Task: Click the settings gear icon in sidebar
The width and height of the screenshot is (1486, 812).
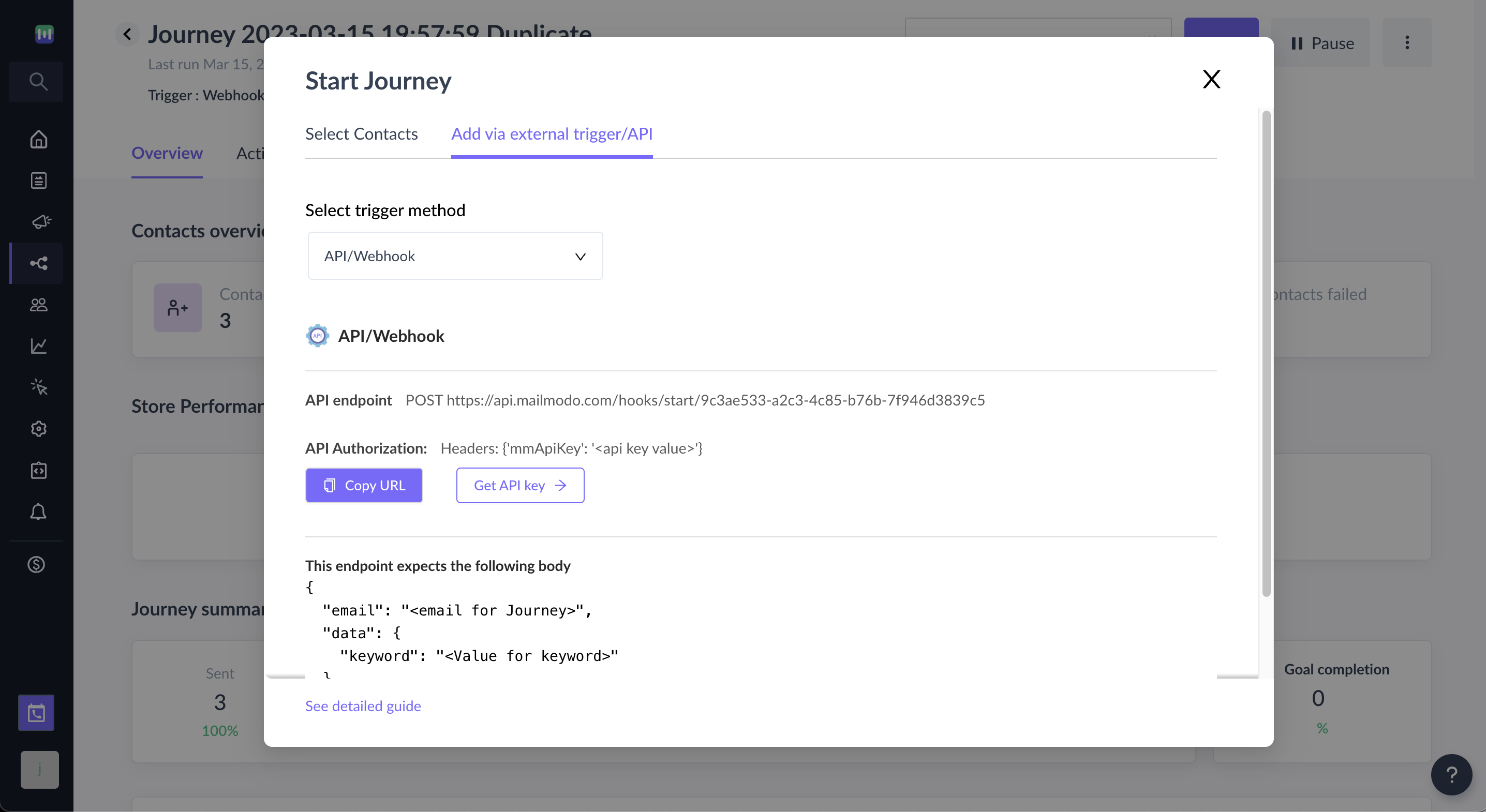Action: coord(37,429)
